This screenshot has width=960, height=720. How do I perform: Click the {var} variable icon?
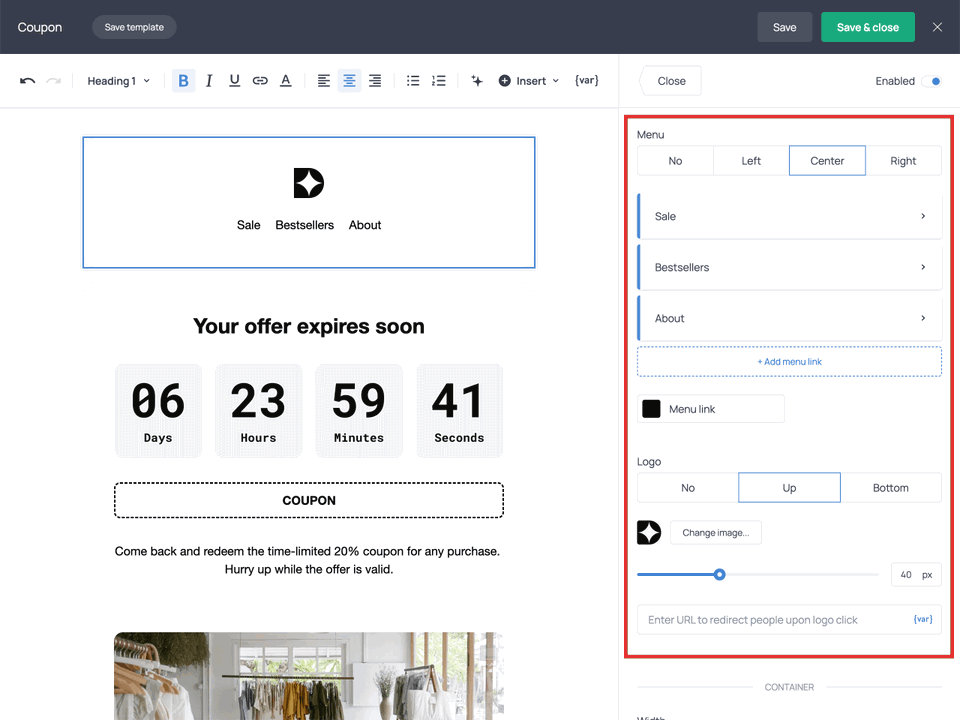pos(586,81)
